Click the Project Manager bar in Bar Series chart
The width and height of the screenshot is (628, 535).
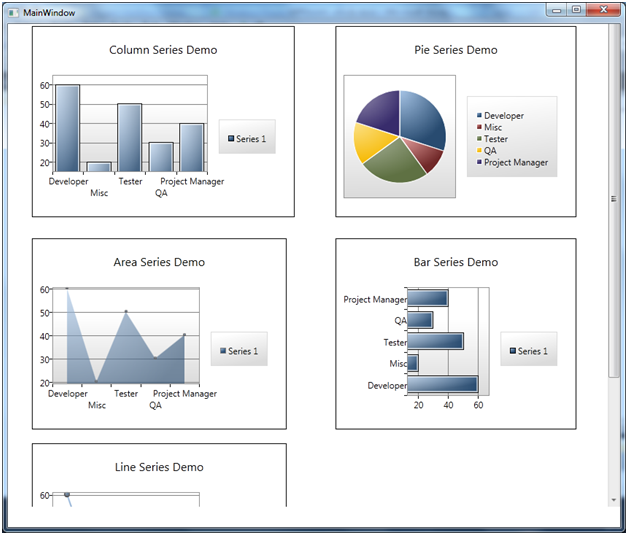(x=427, y=298)
